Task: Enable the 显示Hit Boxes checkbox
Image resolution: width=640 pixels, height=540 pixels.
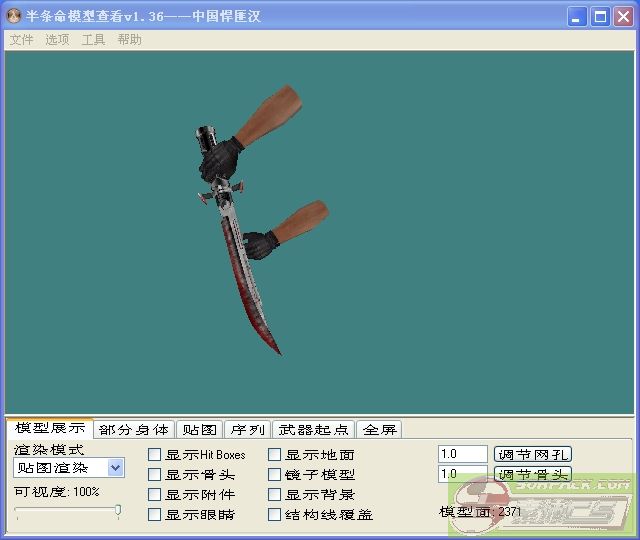Action: coord(155,455)
